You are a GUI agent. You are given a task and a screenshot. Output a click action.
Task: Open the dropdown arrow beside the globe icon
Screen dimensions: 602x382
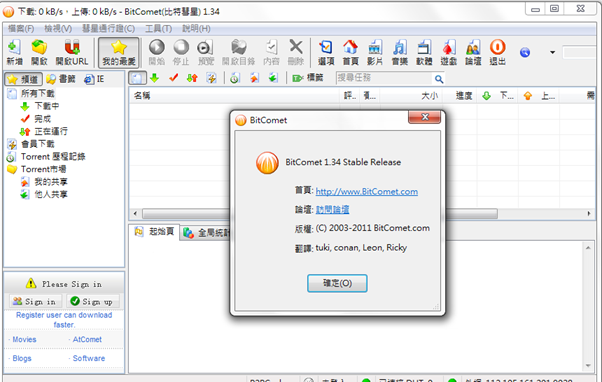pos(552,52)
